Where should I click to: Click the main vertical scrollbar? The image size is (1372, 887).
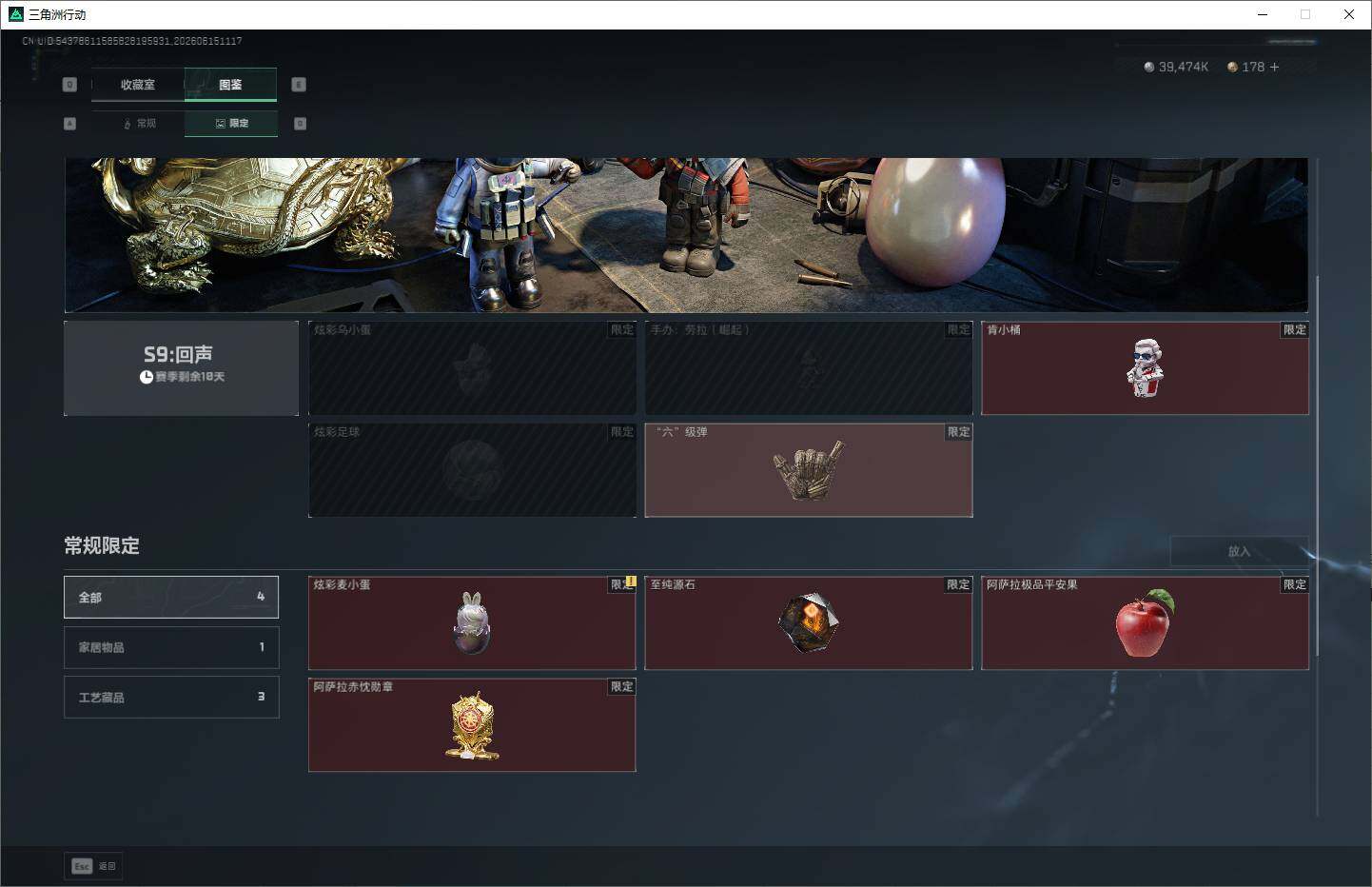(1318, 466)
